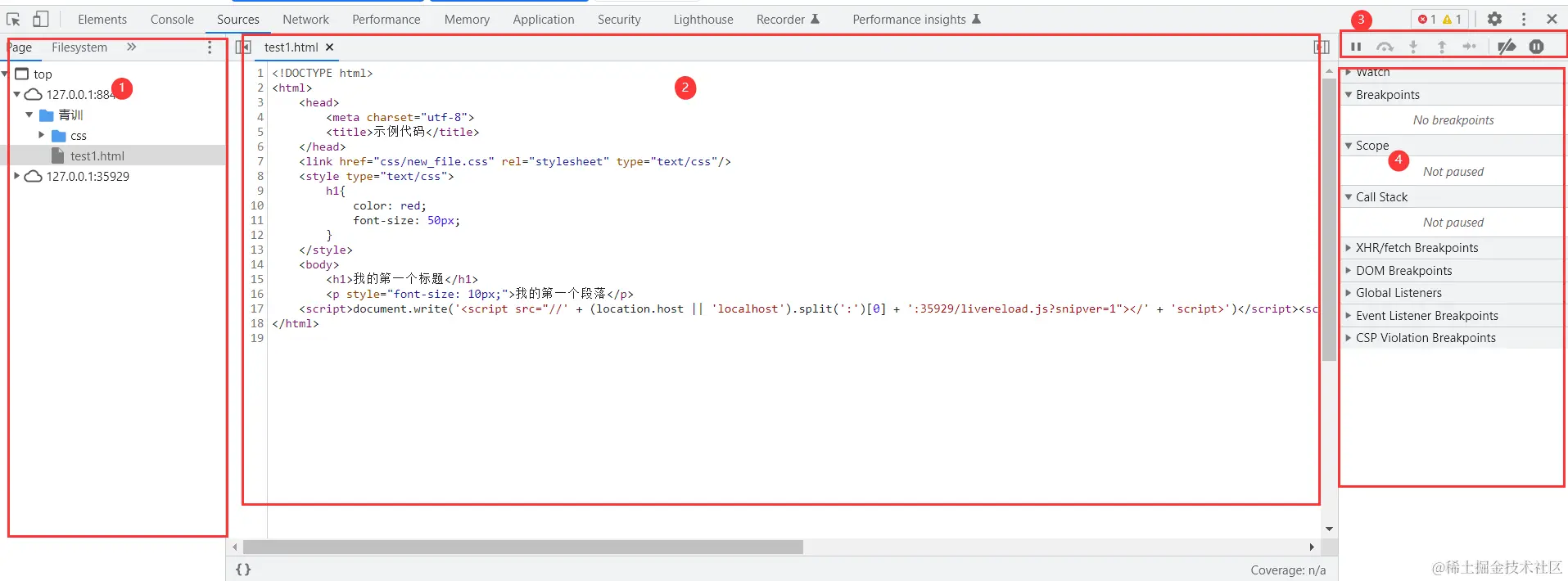Switch to the Console tab
Screen dimensions: 1568x581
[172, 20]
